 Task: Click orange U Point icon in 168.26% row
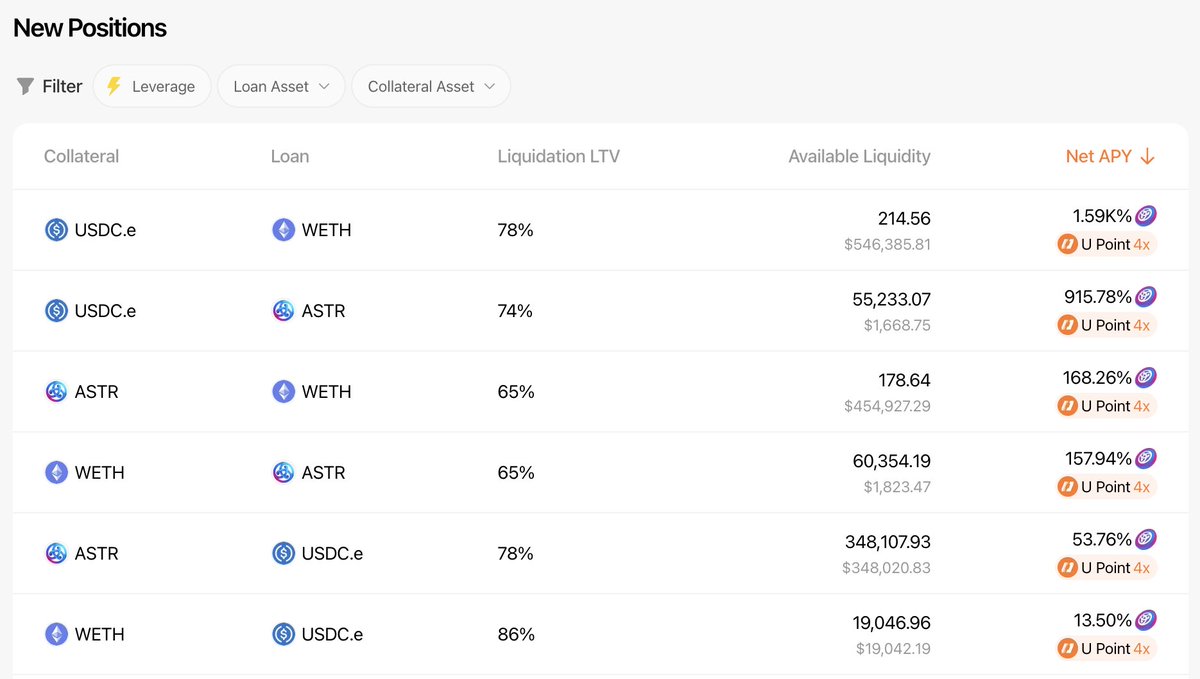click(1068, 406)
